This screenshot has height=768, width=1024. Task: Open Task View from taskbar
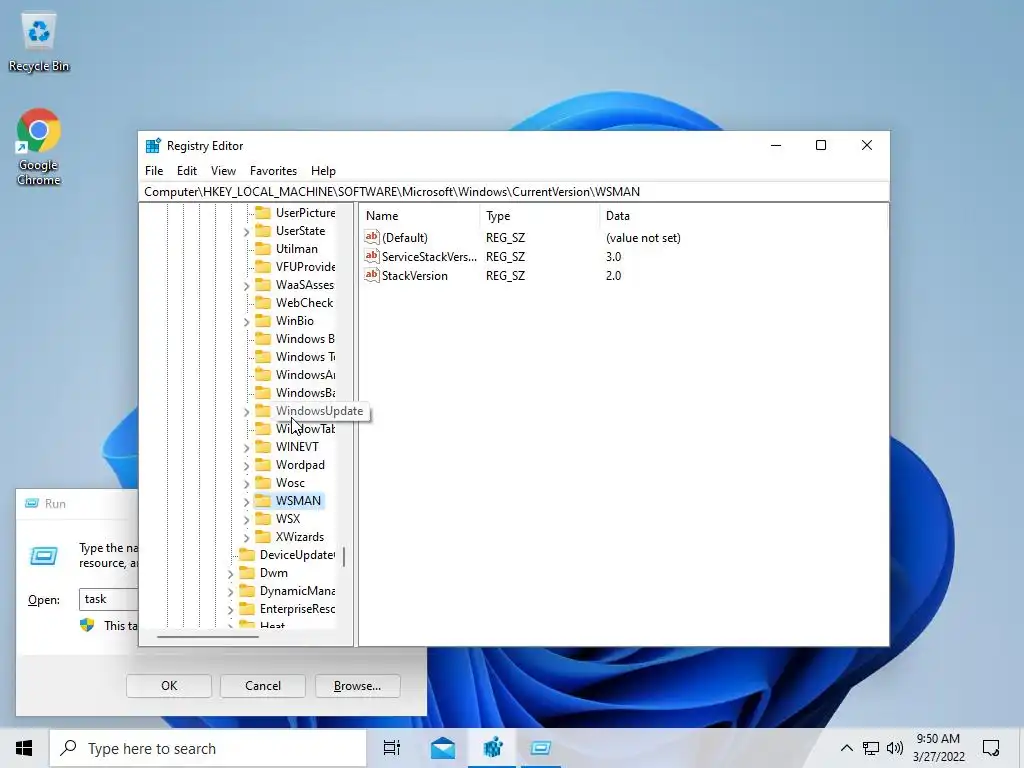click(392, 748)
